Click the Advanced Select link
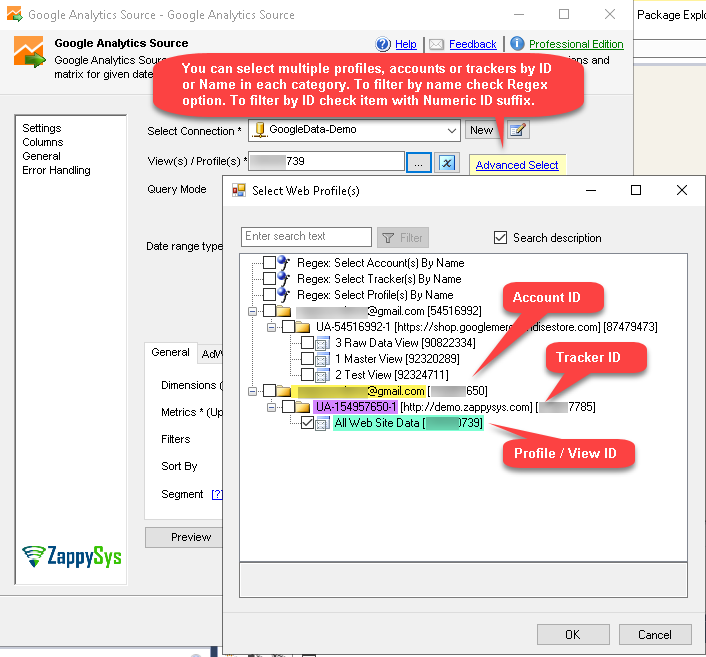706x657 pixels. [x=517, y=165]
